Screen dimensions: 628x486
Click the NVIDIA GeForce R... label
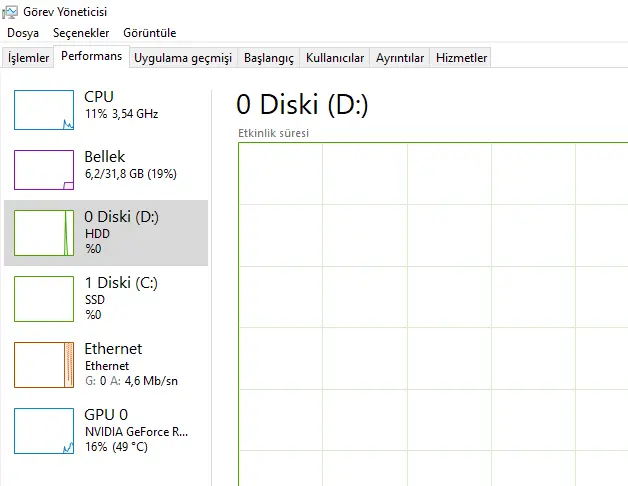pos(137,432)
